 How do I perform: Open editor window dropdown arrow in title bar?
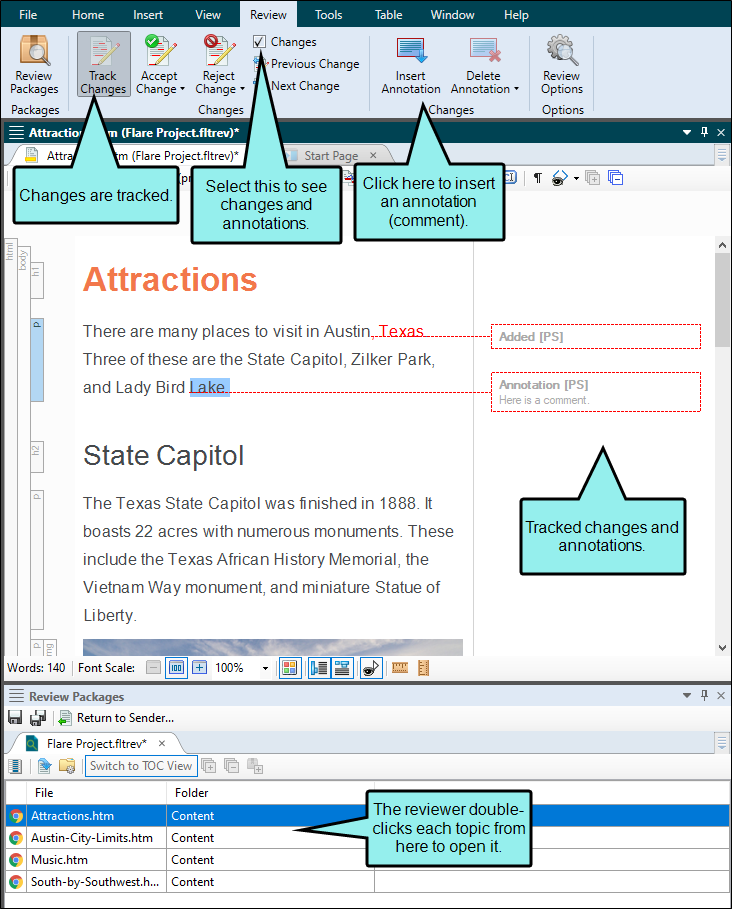point(687,133)
